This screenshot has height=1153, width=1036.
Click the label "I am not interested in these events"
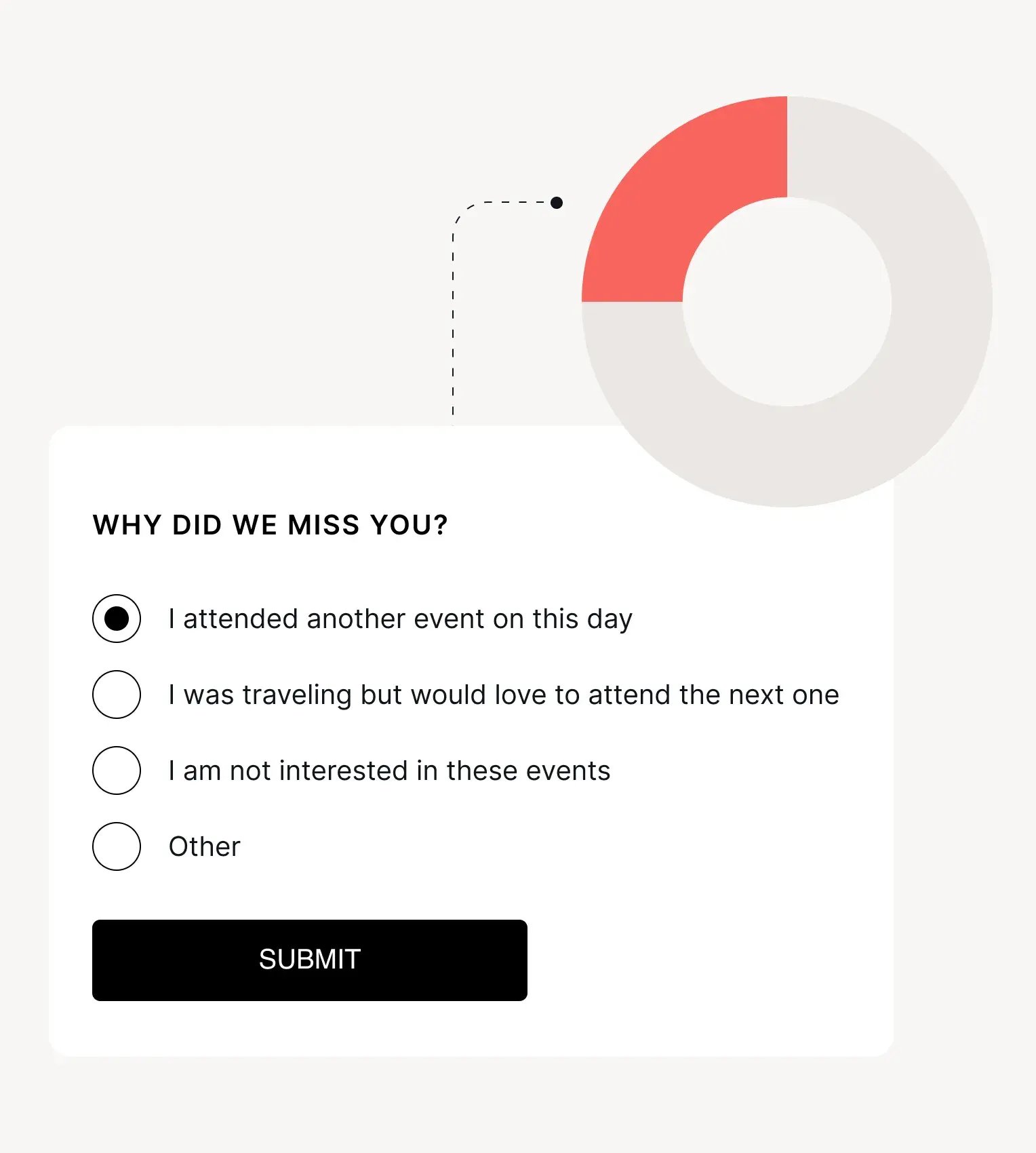coord(389,770)
